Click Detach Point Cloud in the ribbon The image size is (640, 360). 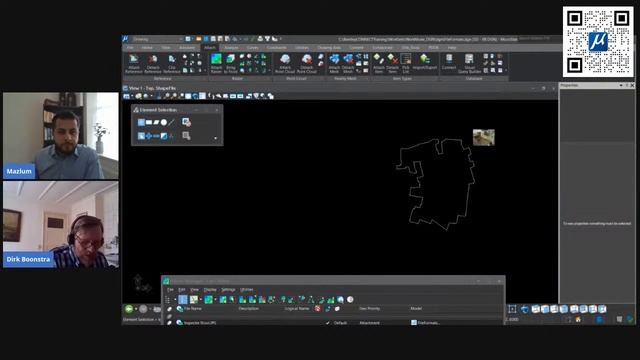pos(307,64)
